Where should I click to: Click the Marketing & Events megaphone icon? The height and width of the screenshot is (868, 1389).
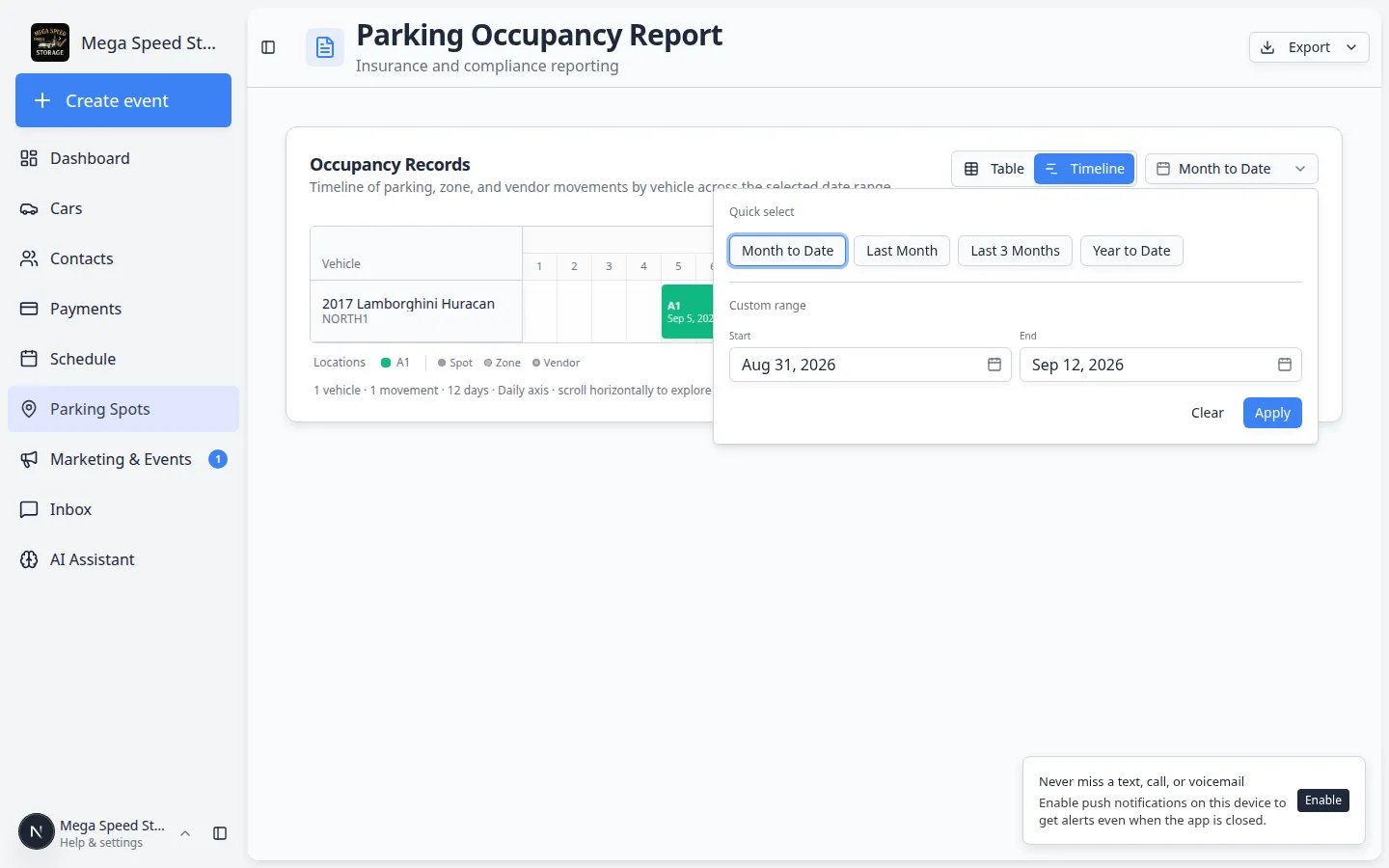(29, 459)
